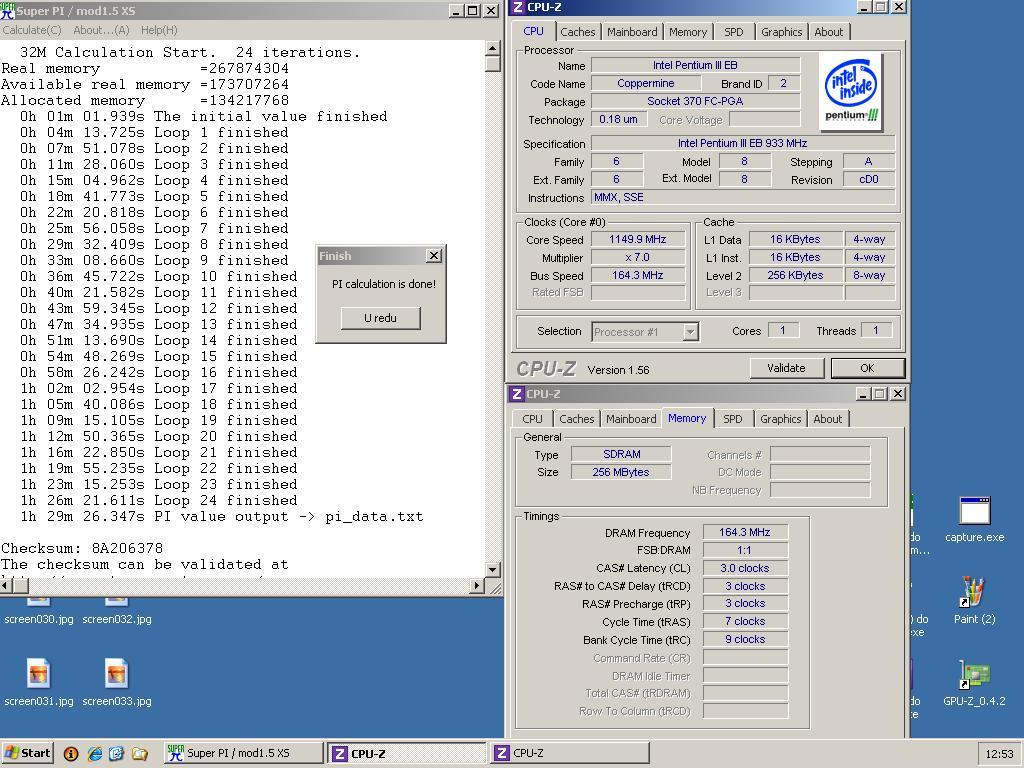Click the Intel Inside Pentium III logo
This screenshot has width=1024, height=768.
851,91
